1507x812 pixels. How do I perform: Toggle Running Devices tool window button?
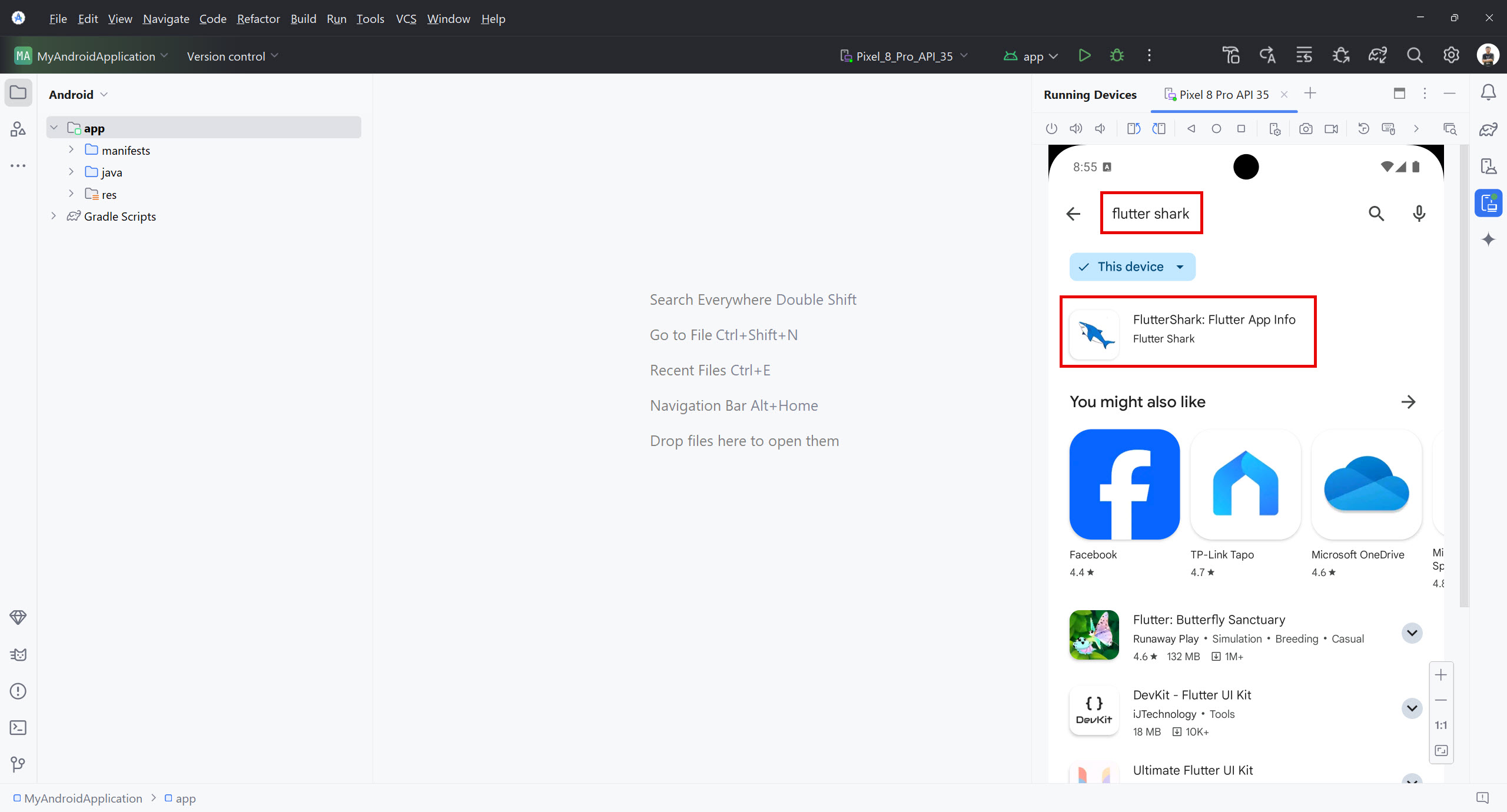[1488, 204]
